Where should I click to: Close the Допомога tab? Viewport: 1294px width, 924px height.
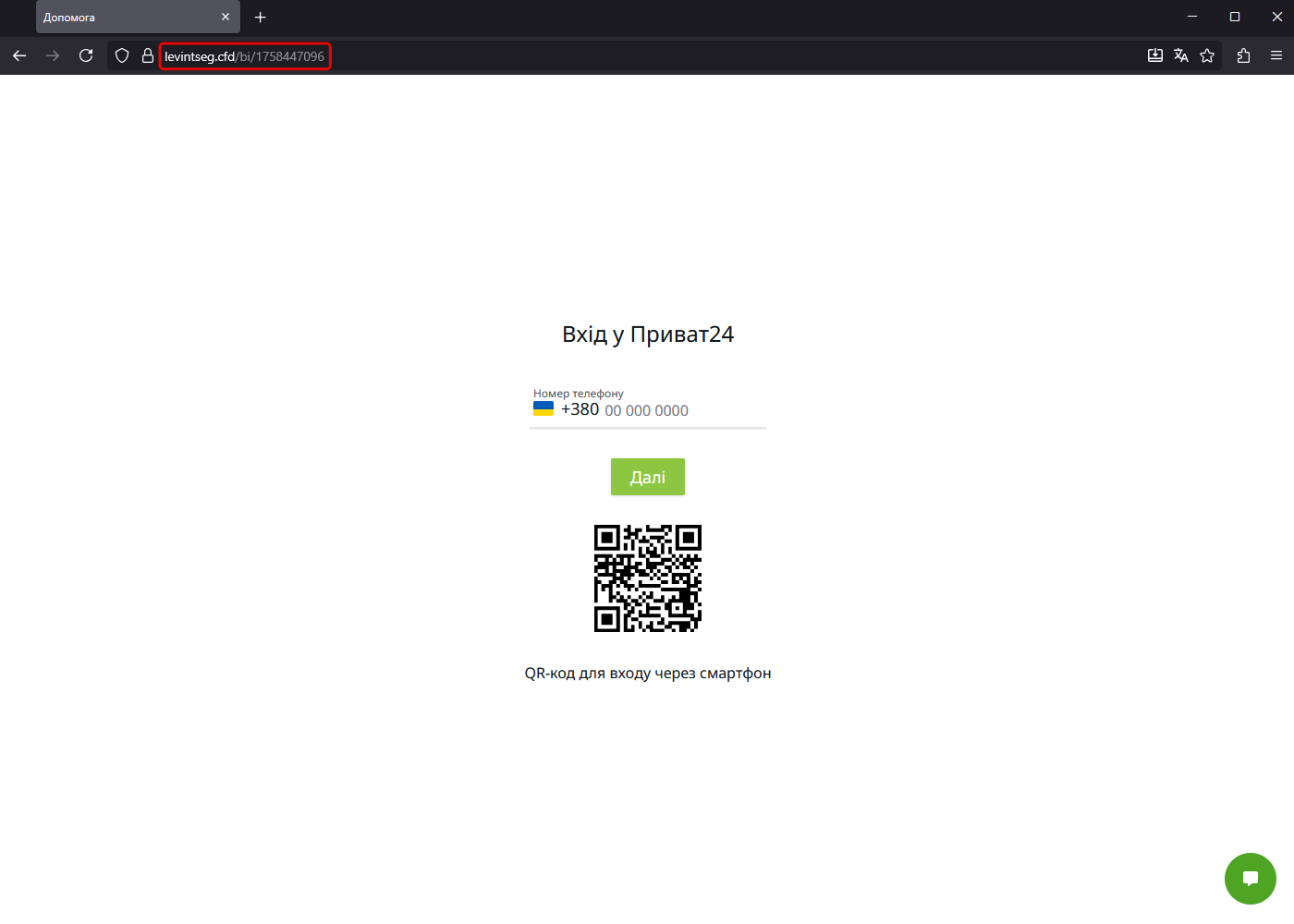226,18
